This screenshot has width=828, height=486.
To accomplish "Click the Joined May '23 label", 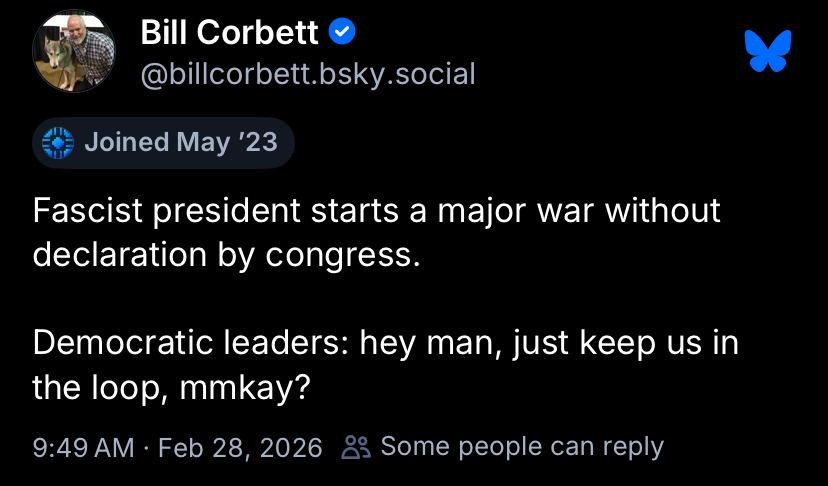I will point(180,143).
